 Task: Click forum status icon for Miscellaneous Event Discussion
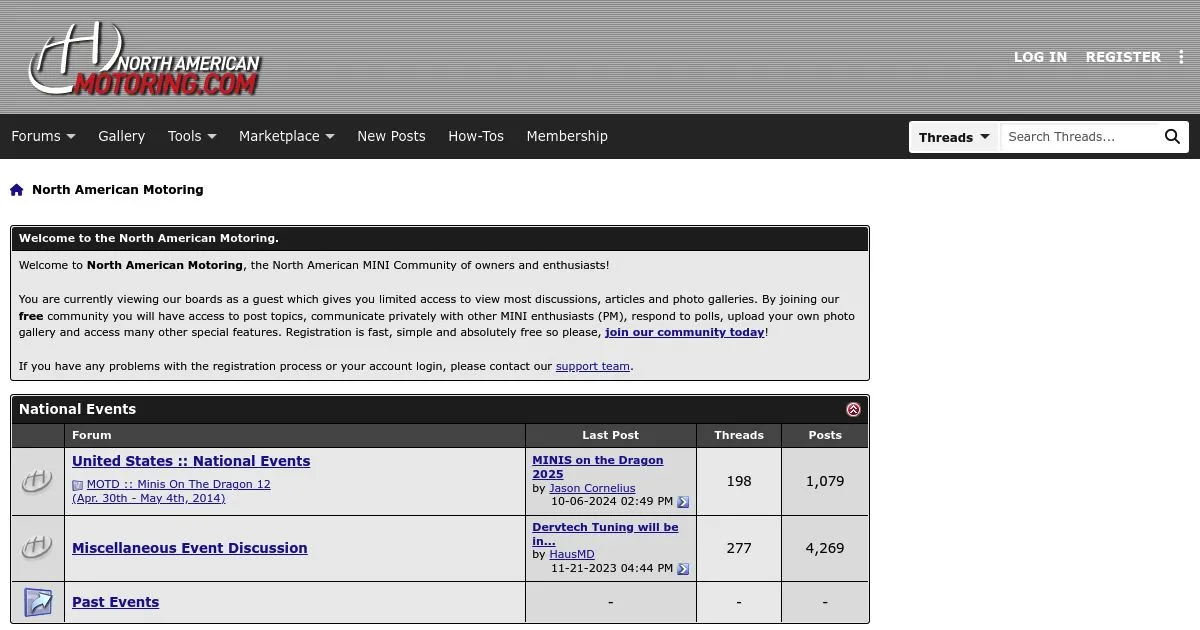click(x=37, y=548)
